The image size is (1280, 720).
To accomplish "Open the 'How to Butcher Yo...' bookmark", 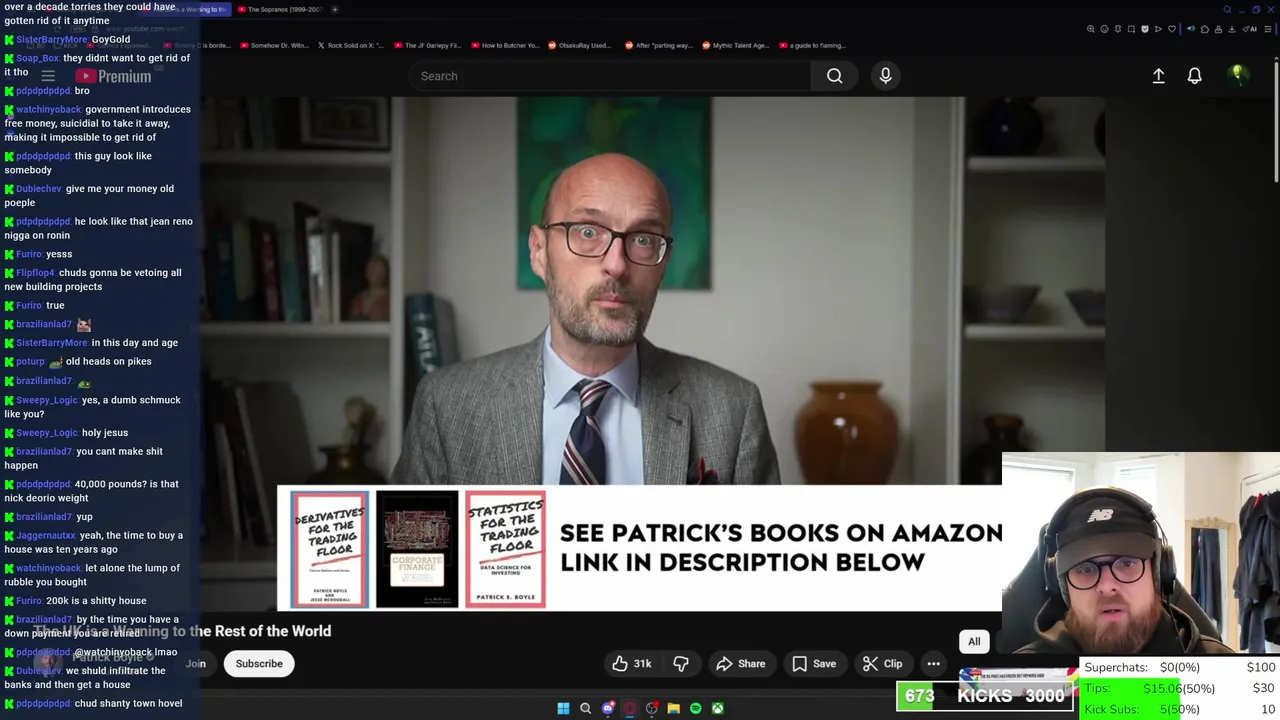I will (504, 45).
